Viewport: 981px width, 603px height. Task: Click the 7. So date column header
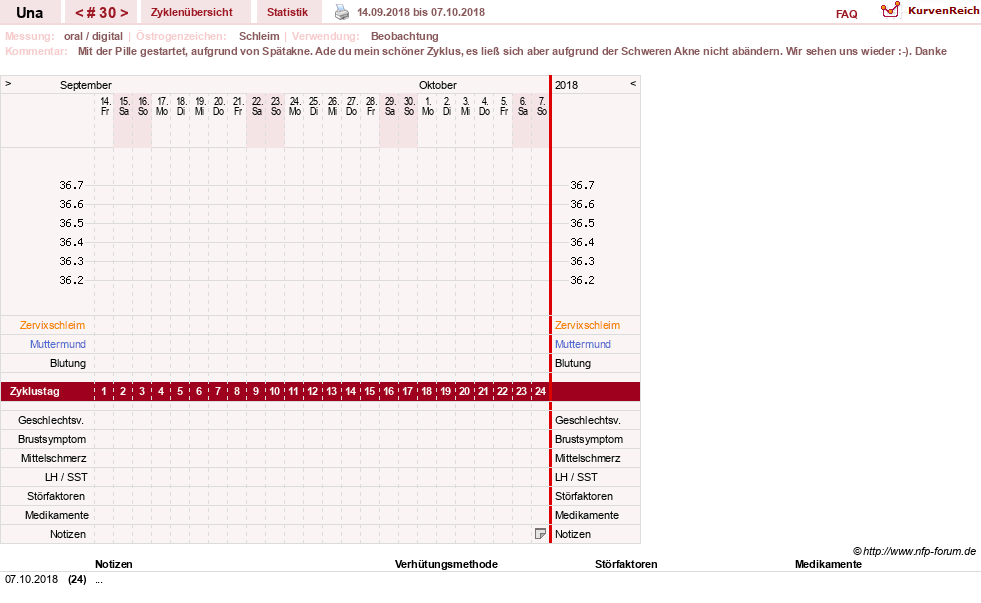pos(542,106)
